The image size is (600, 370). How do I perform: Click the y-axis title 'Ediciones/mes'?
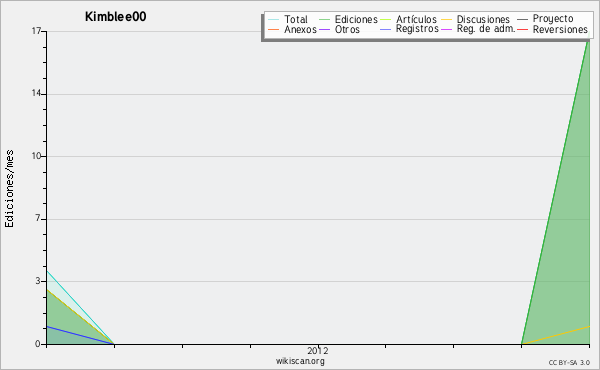(10, 189)
